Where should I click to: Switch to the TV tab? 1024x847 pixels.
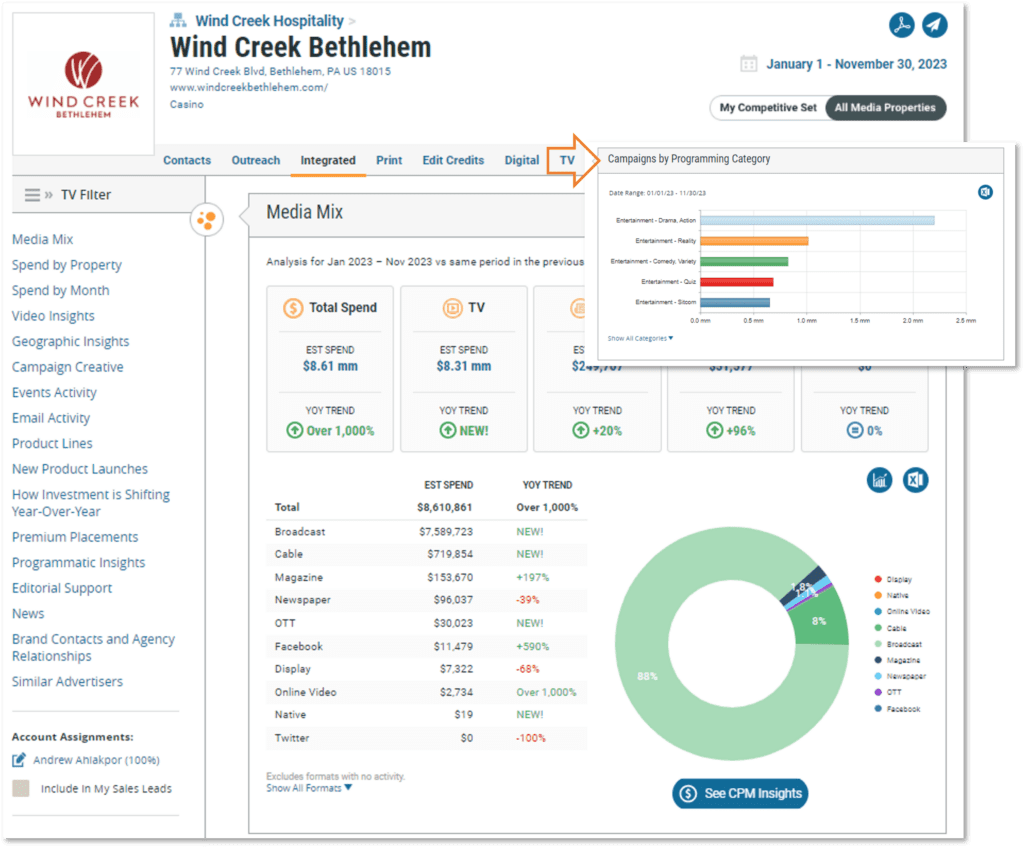[567, 161]
